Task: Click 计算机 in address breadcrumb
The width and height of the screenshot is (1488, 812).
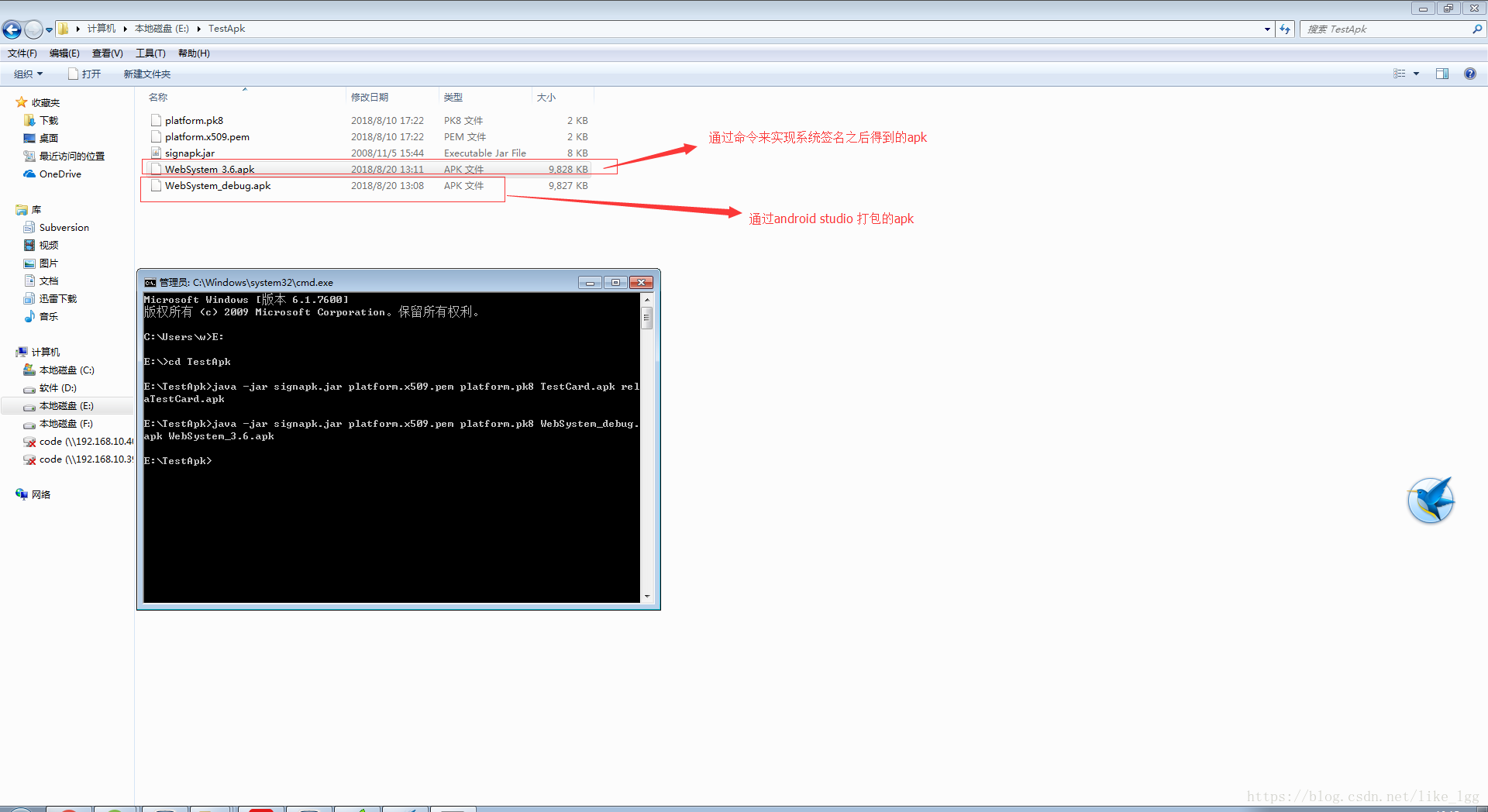Action: coord(101,29)
